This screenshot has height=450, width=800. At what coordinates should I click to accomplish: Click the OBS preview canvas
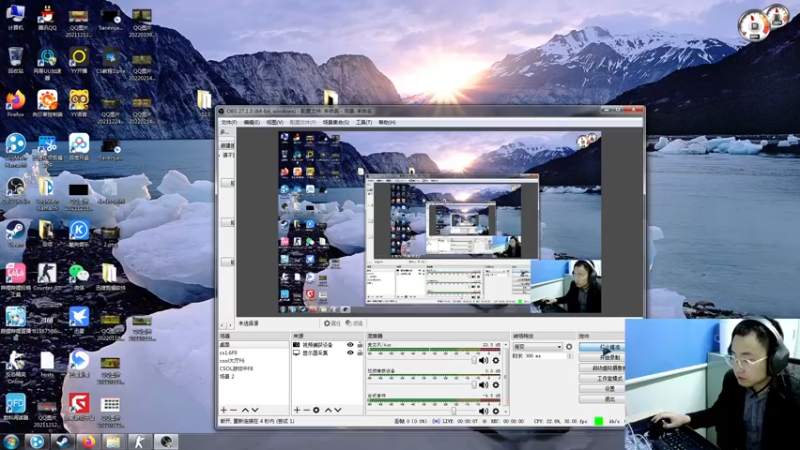(x=439, y=222)
